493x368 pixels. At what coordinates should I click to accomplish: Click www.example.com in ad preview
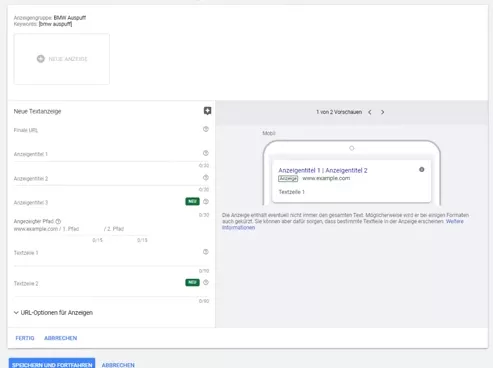[x=326, y=178]
